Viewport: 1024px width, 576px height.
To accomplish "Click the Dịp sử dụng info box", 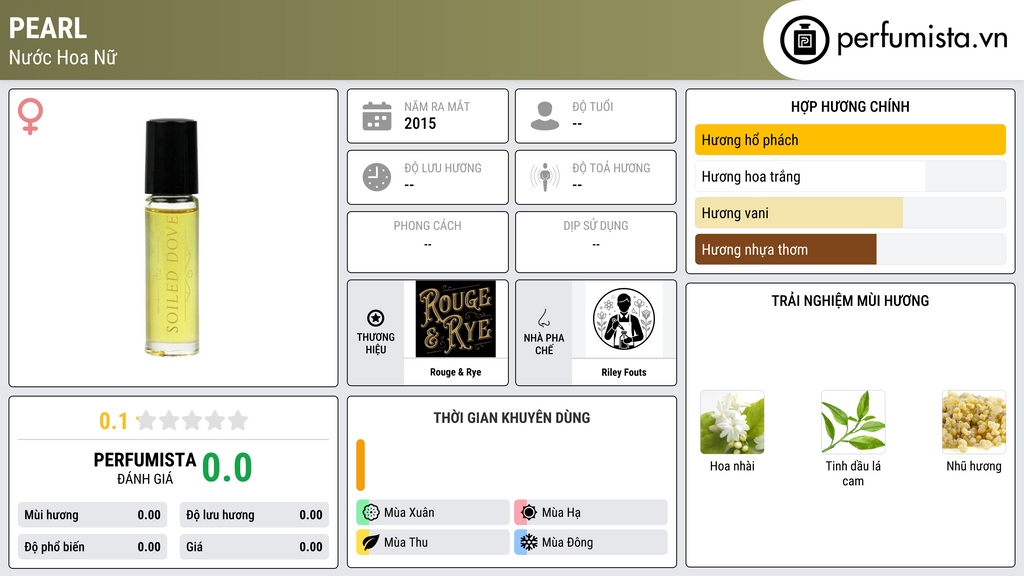I will 596,242.
